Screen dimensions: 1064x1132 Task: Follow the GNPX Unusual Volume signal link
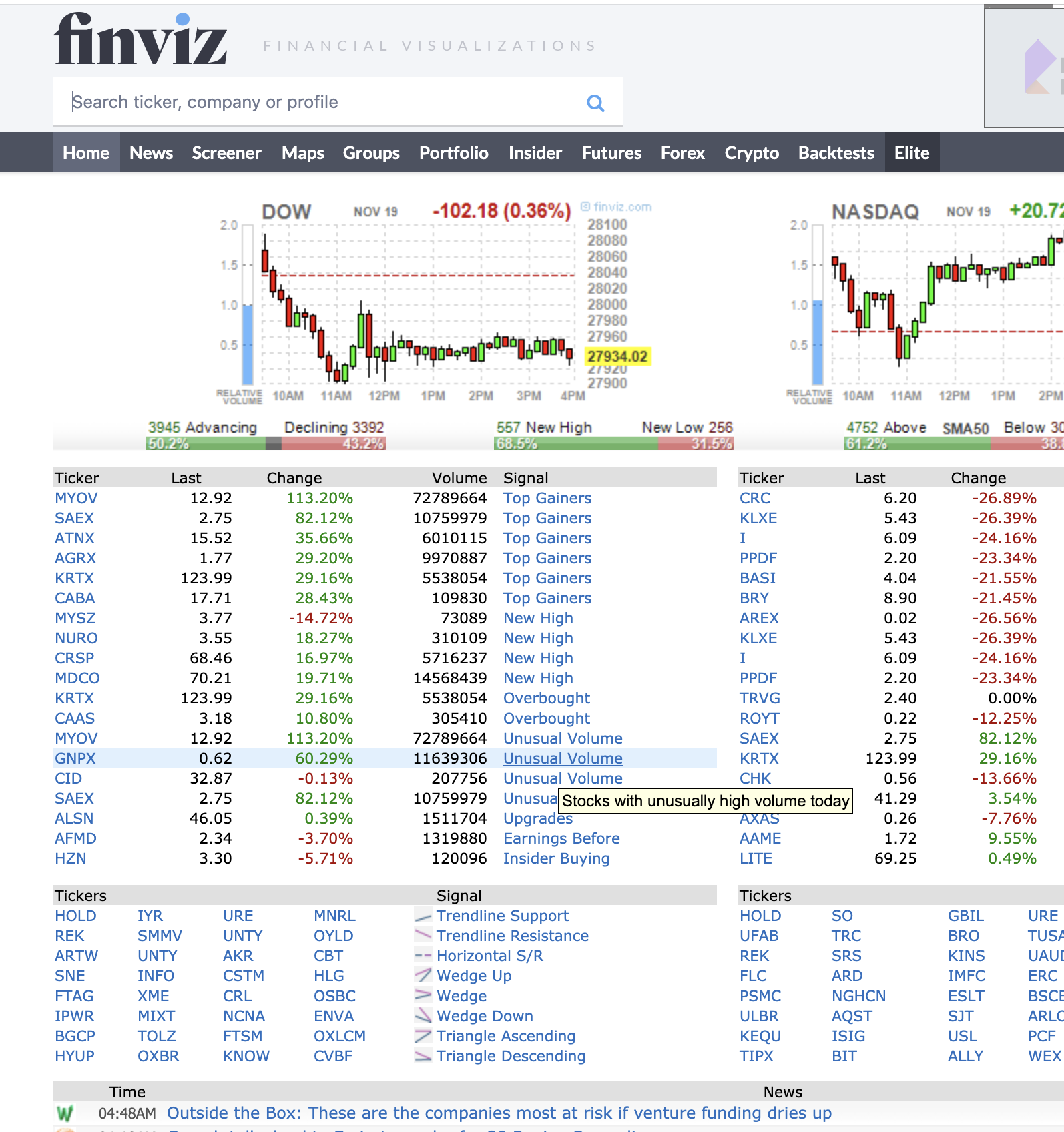562,758
